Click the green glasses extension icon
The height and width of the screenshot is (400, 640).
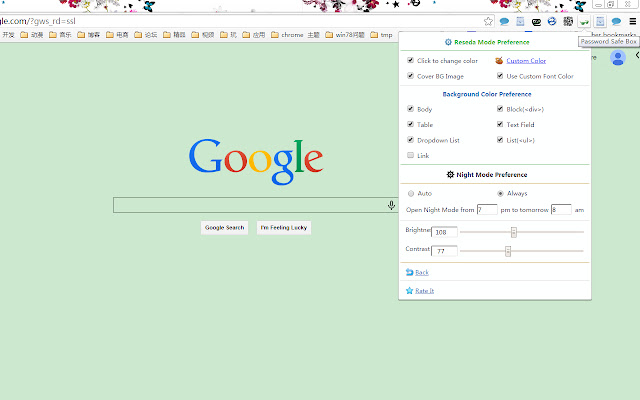pos(584,20)
